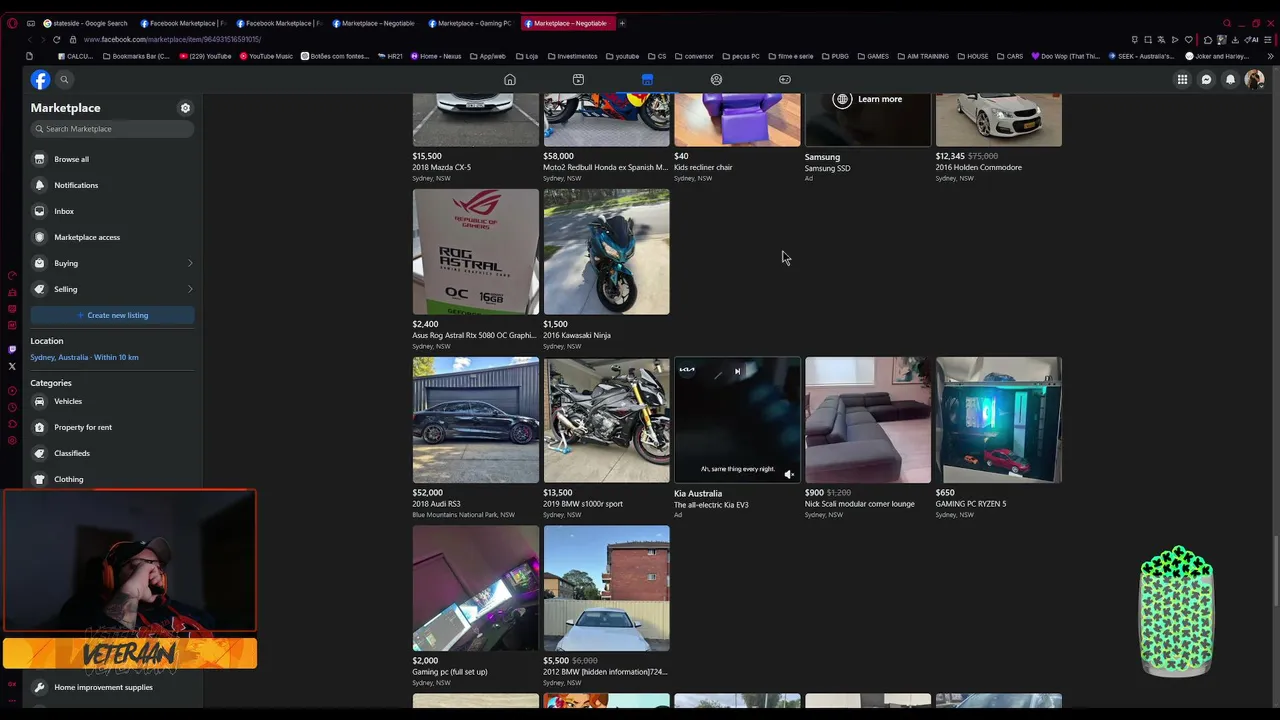
Task: Go to the Facebook Home feed icon
Action: coord(510,80)
